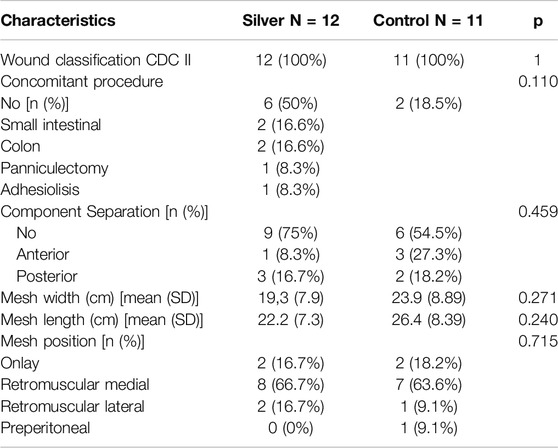Click the 0.110 p-value cell
Viewport: 558px width, 448px height.
click(x=538, y=82)
